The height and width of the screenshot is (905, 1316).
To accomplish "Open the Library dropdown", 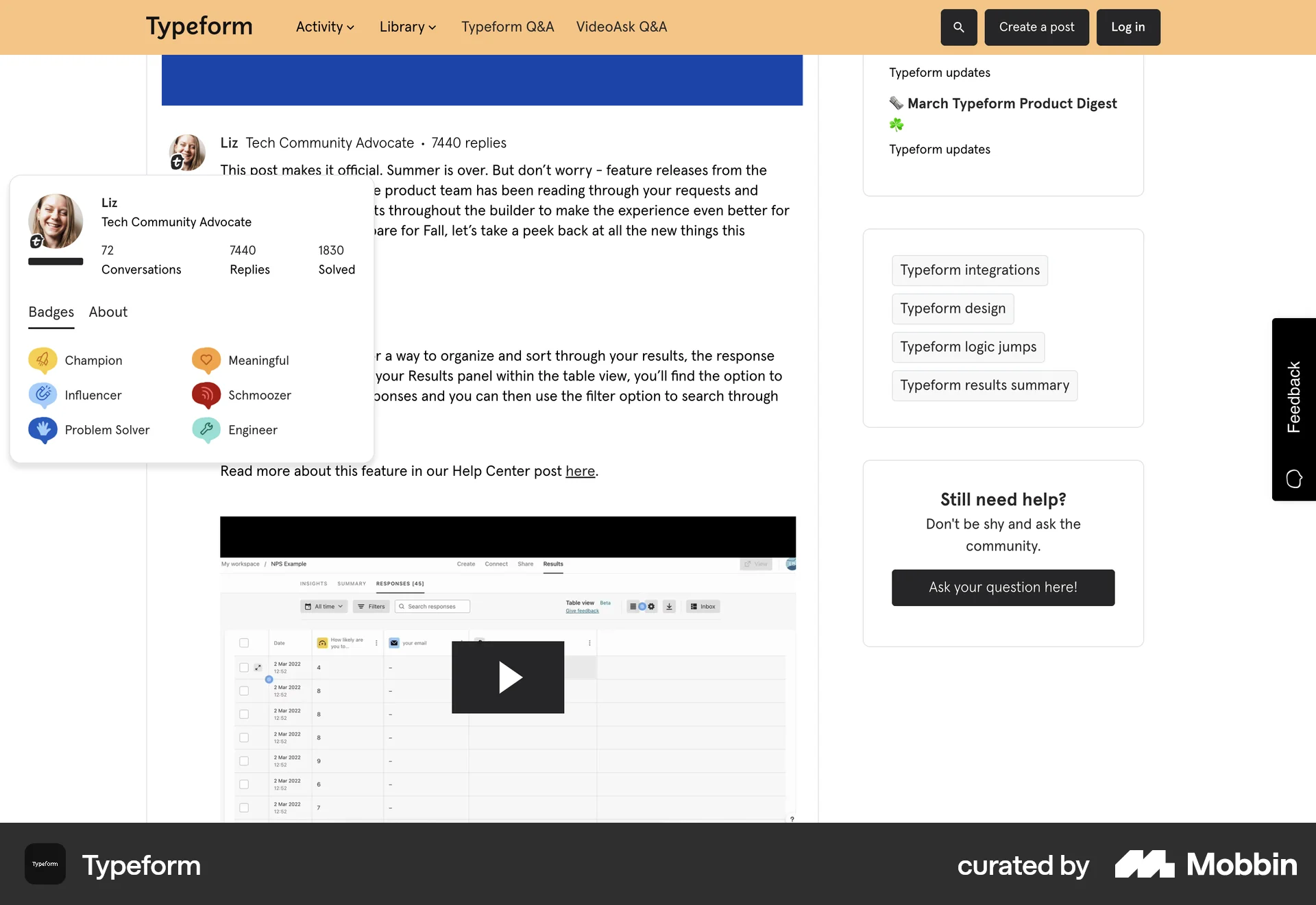I will pyautogui.click(x=407, y=27).
